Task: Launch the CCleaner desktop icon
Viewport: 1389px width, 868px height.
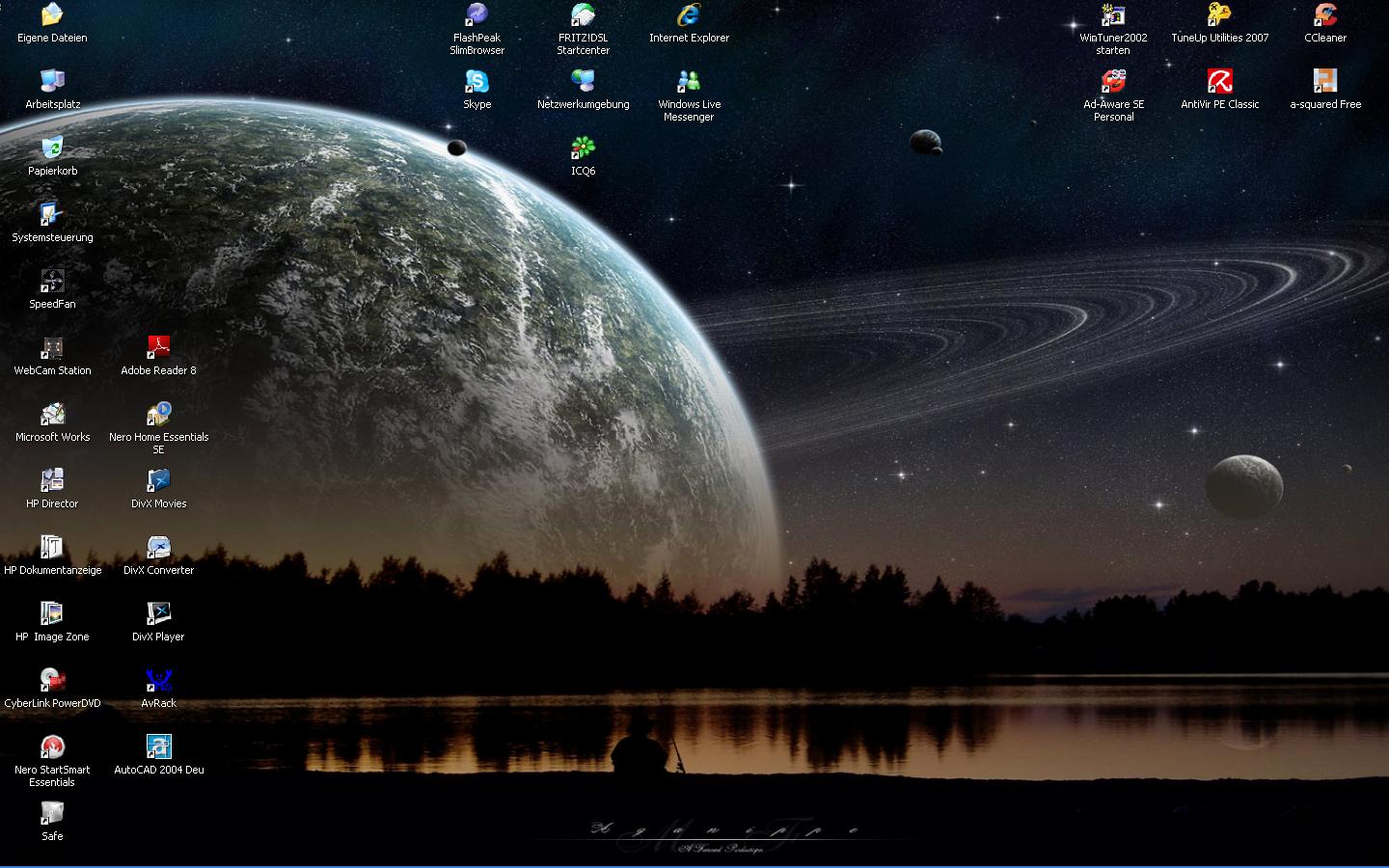Action: [1325, 14]
